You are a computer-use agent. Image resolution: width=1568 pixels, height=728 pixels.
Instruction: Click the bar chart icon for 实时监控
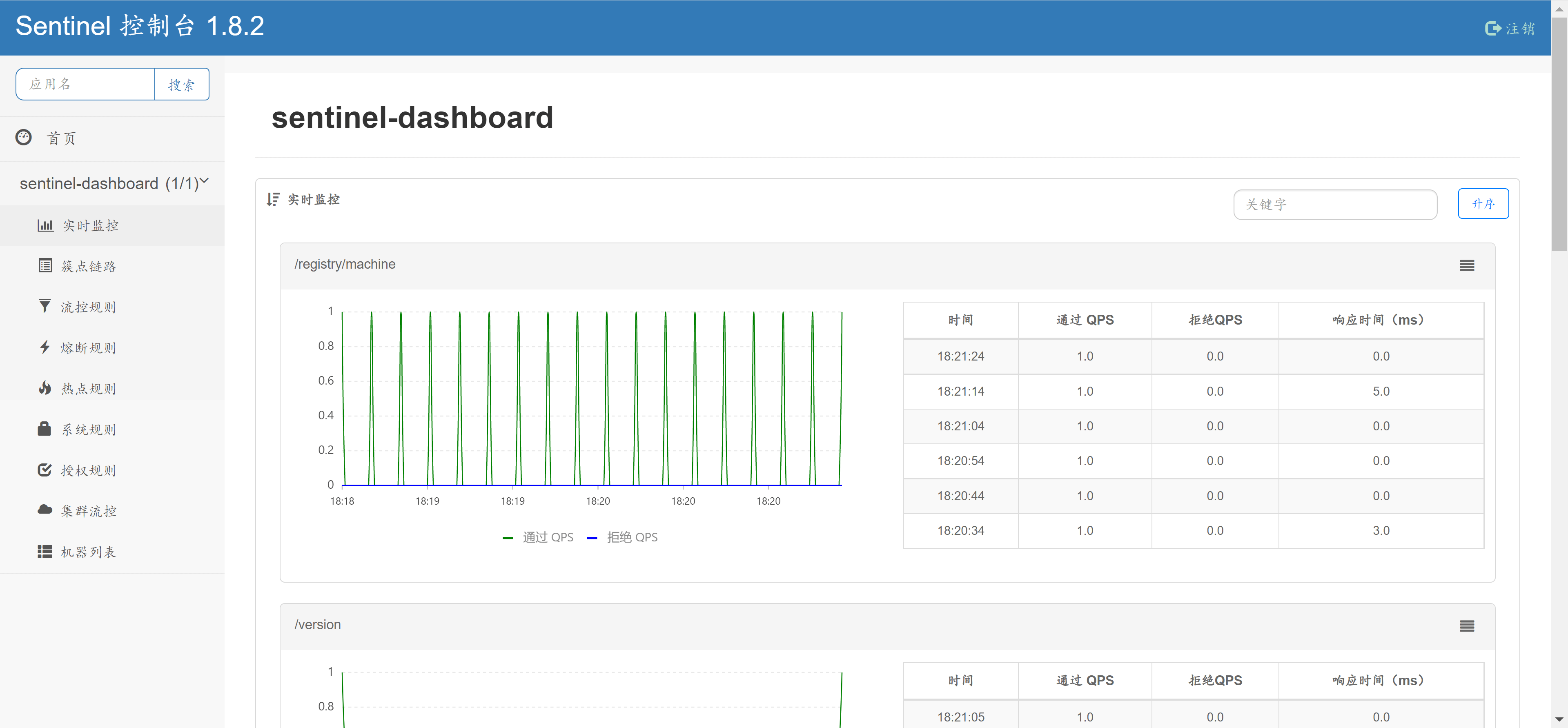(x=45, y=225)
